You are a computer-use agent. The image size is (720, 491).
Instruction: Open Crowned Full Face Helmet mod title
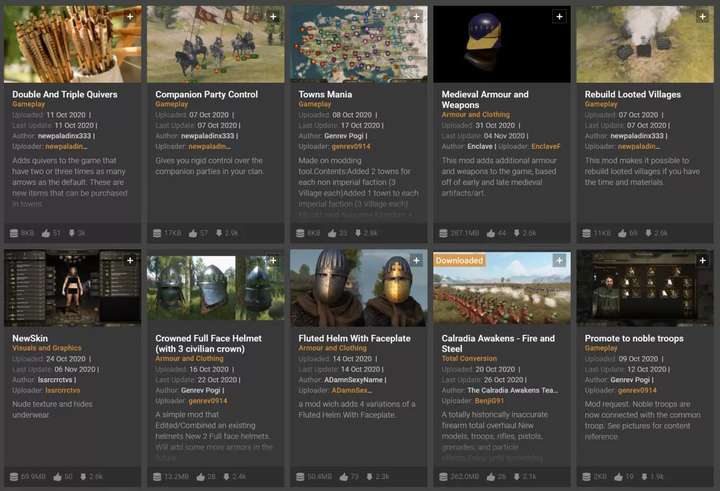(x=208, y=343)
